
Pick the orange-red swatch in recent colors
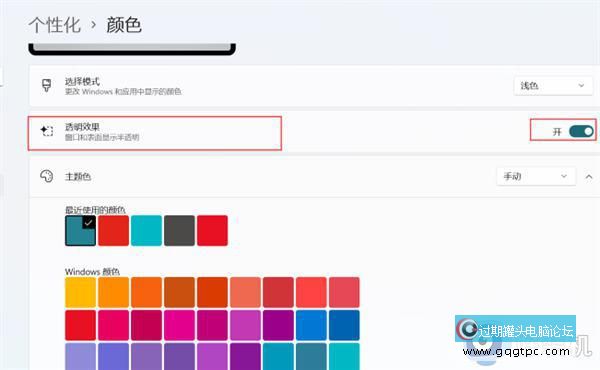[x=113, y=230]
